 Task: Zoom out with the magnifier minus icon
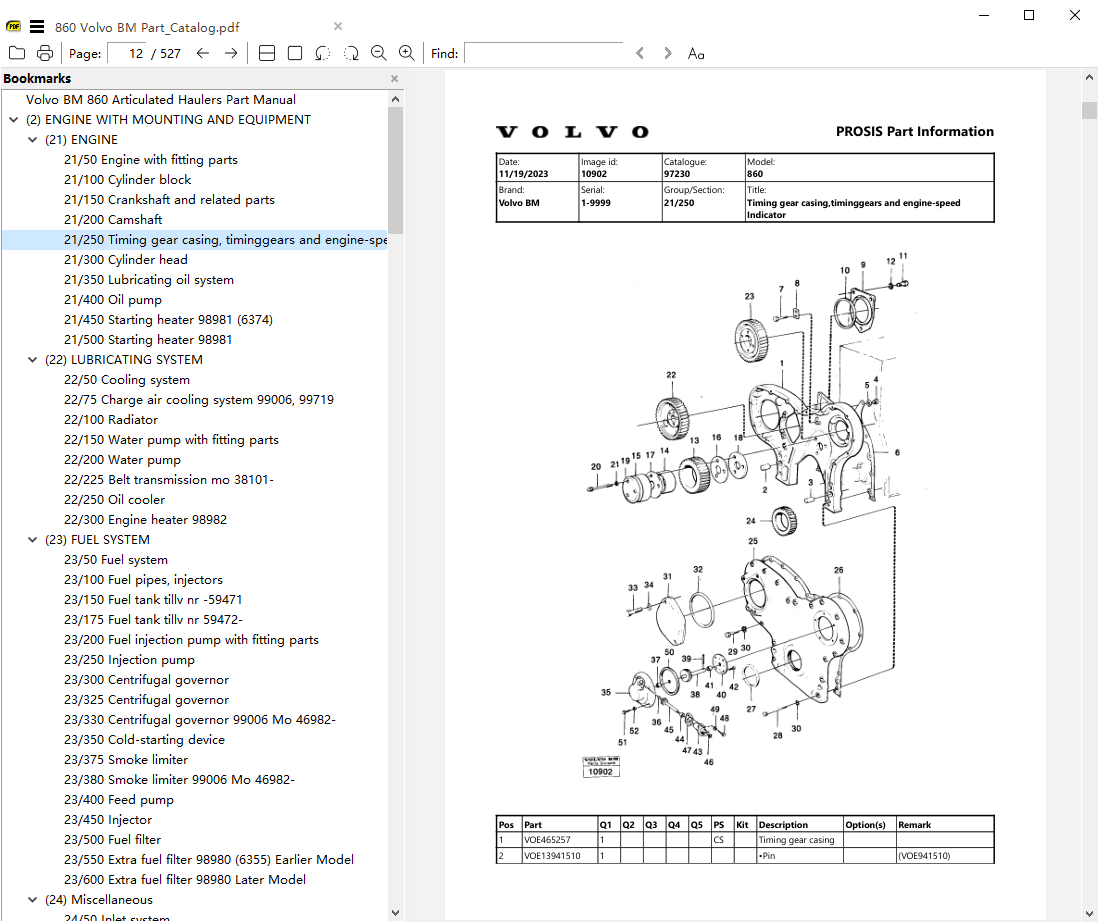378,53
